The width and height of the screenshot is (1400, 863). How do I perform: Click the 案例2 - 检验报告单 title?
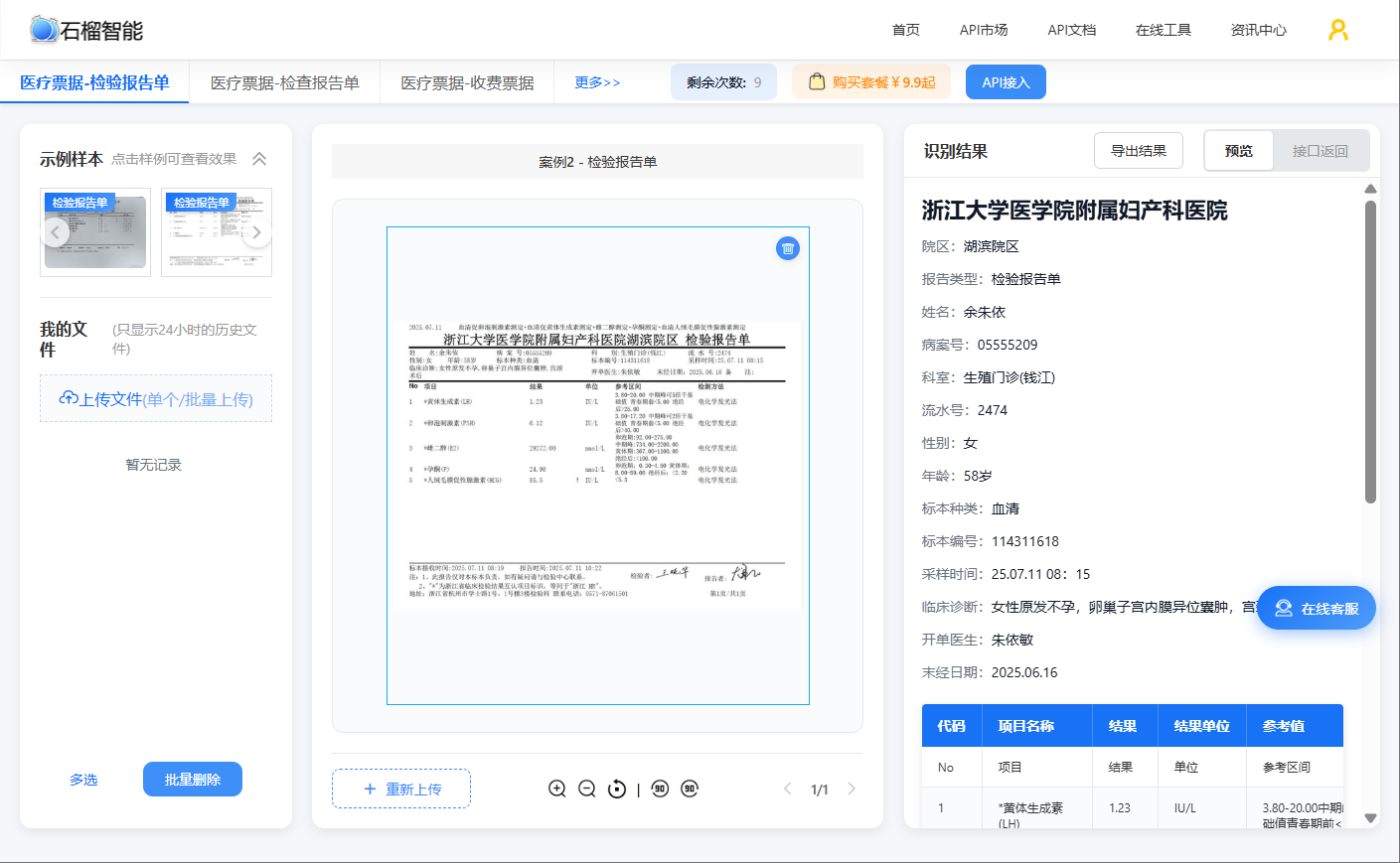[x=597, y=161]
